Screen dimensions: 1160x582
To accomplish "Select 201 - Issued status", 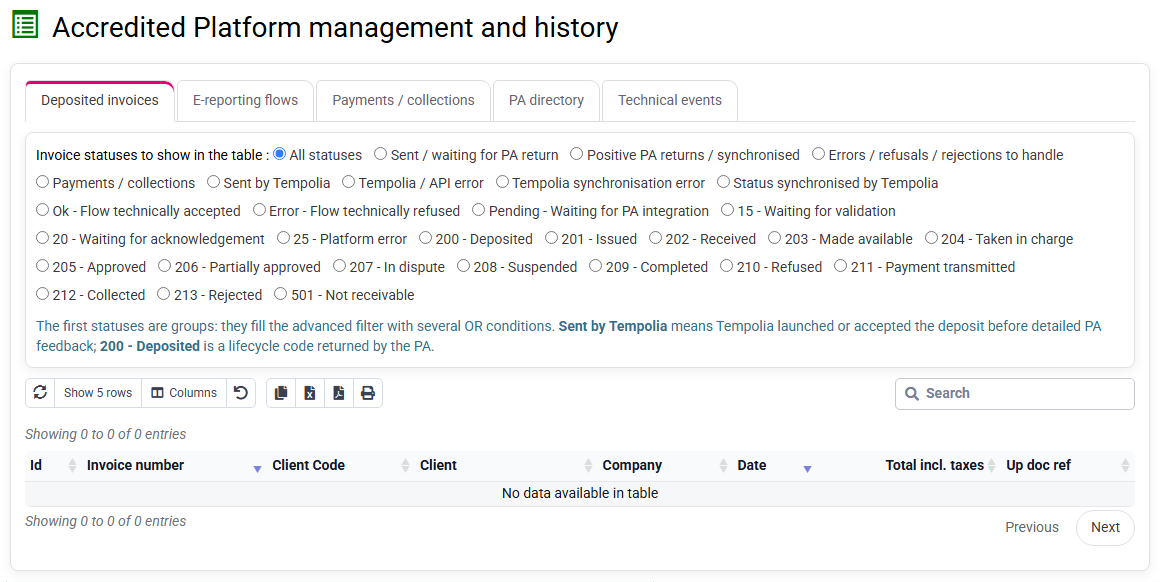I will point(551,238).
